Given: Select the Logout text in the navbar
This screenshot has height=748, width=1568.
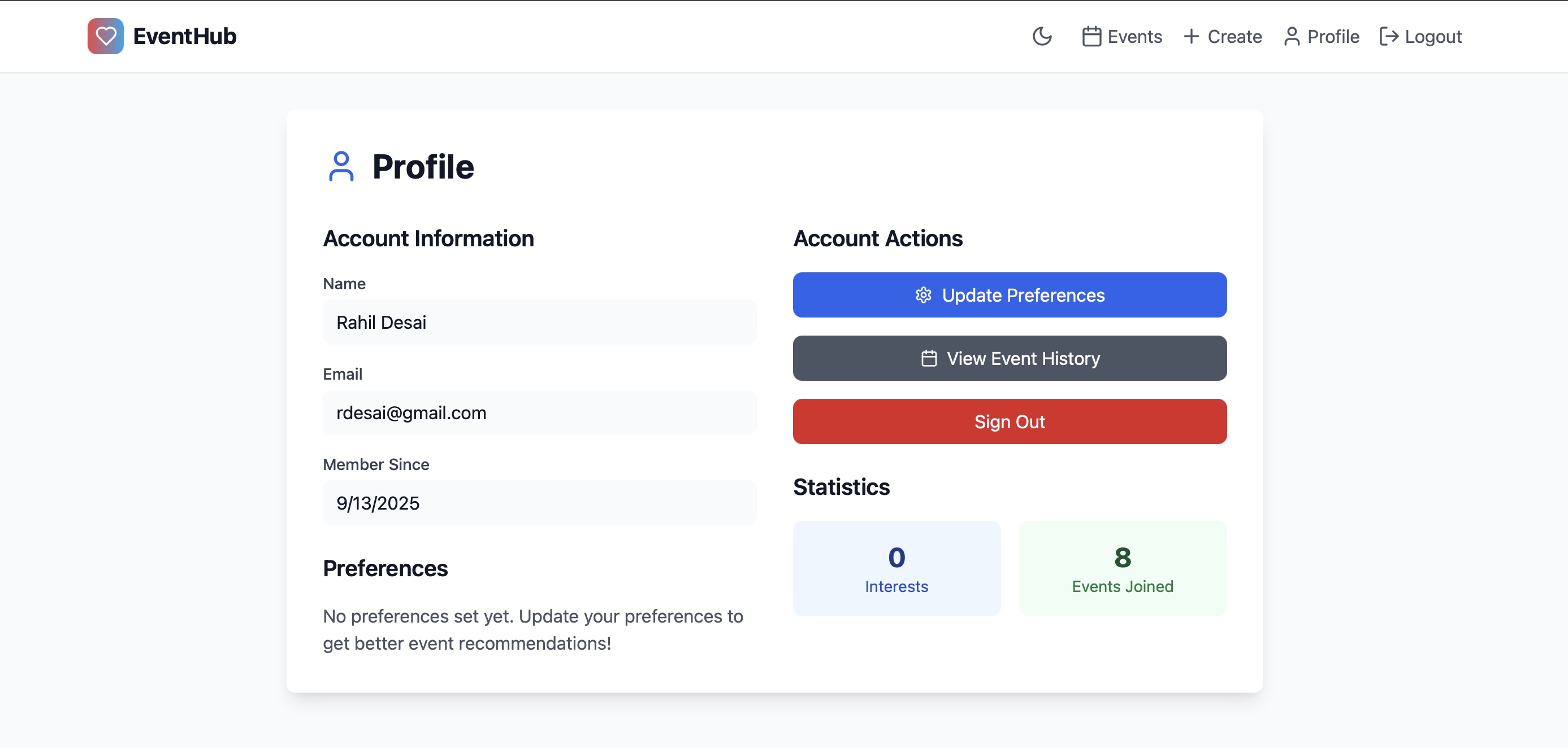Looking at the screenshot, I should coord(1433,37).
